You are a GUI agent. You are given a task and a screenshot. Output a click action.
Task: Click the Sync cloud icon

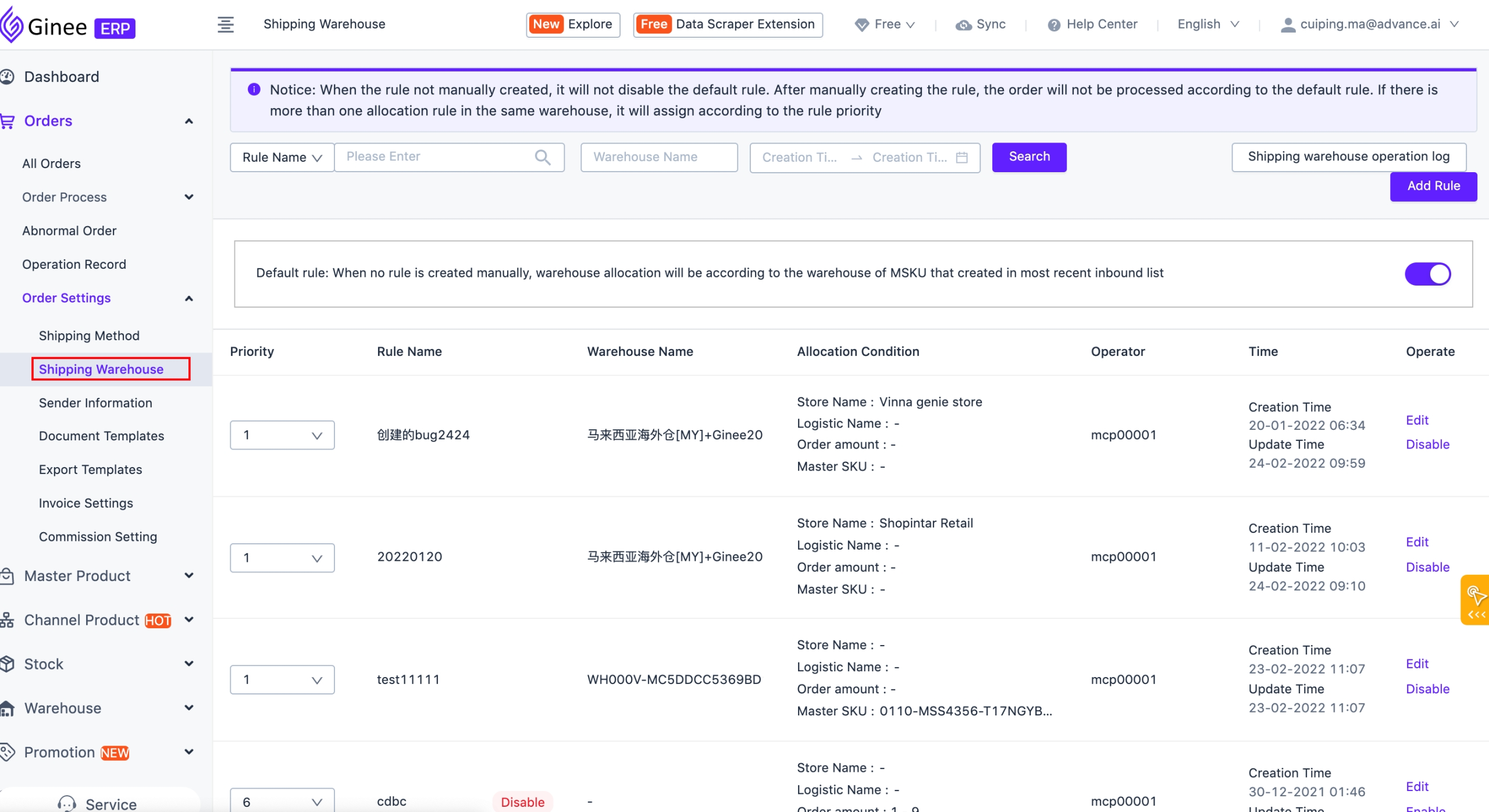[963, 25]
